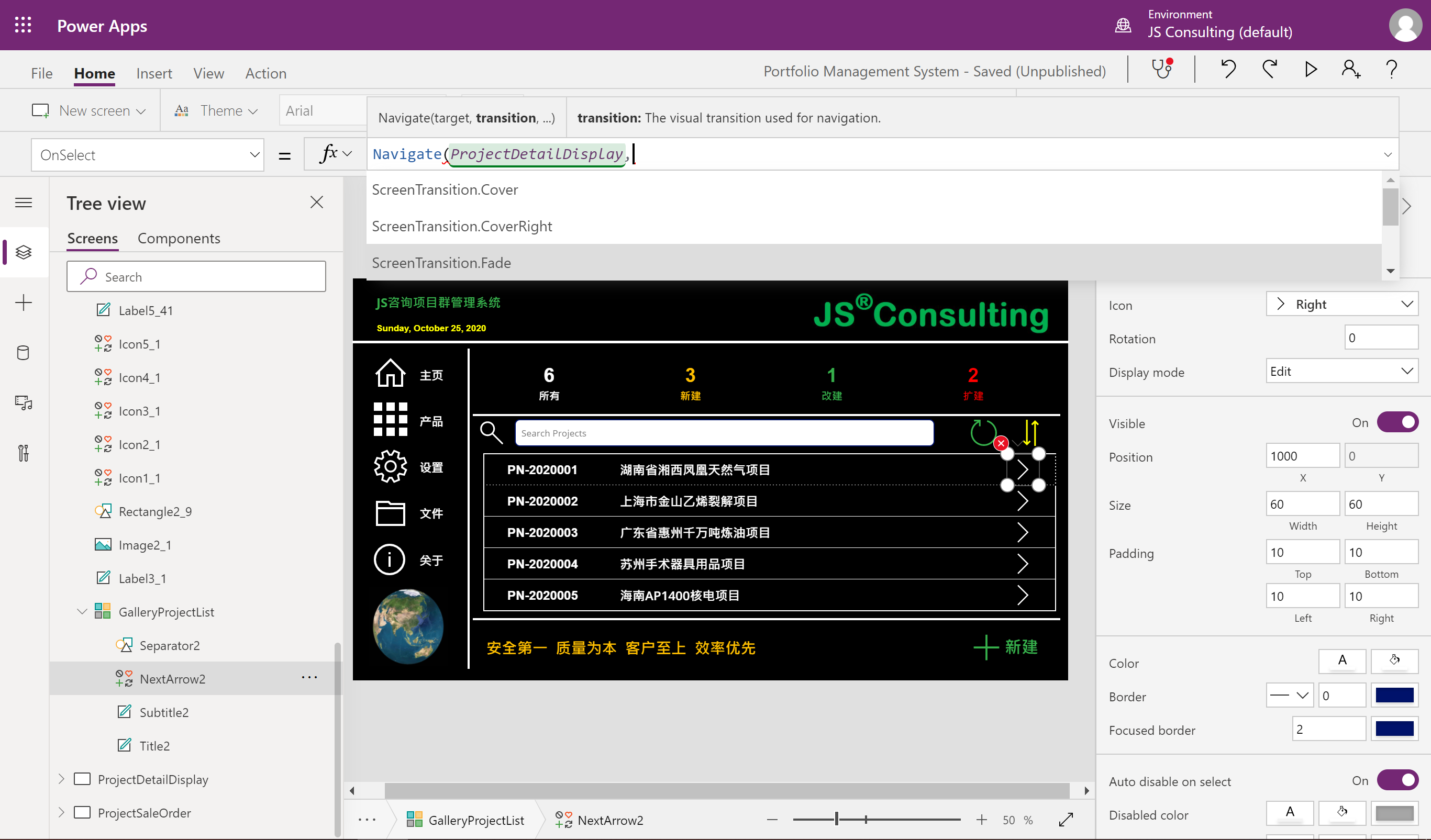This screenshot has height=840, width=1431.
Task: Toggle the left hamburger menu
Action: (x=23, y=203)
